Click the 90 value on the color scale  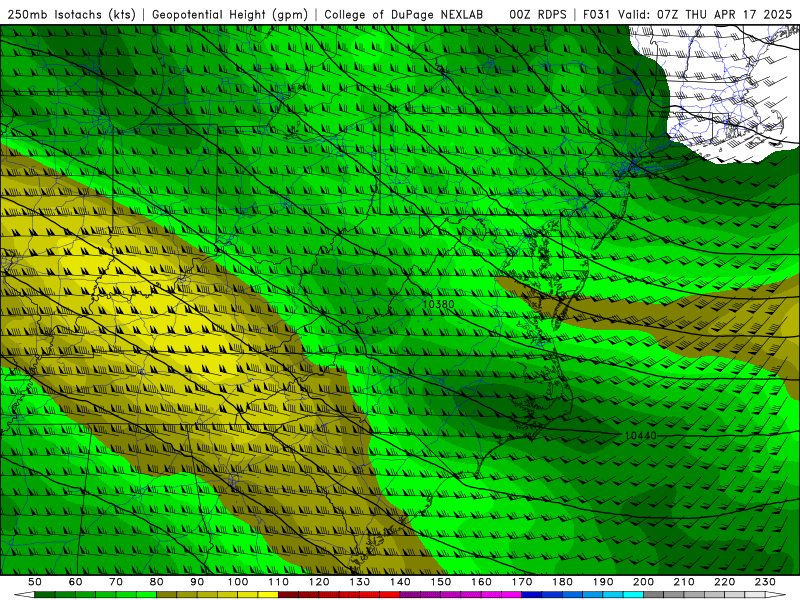197,582
